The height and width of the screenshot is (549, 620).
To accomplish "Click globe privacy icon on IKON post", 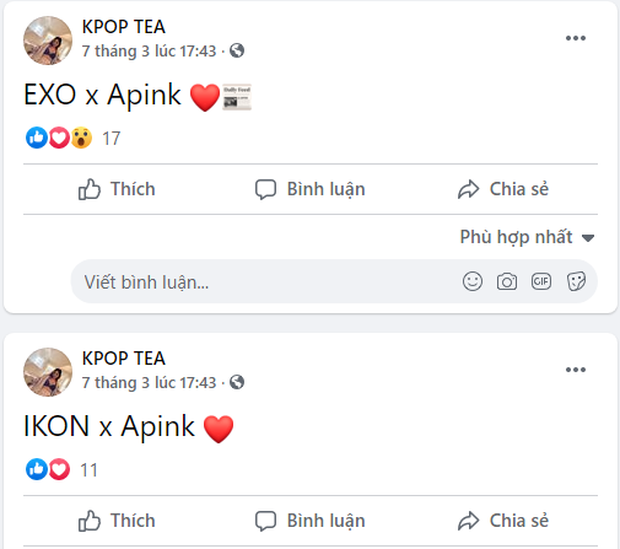I will click(237, 382).
